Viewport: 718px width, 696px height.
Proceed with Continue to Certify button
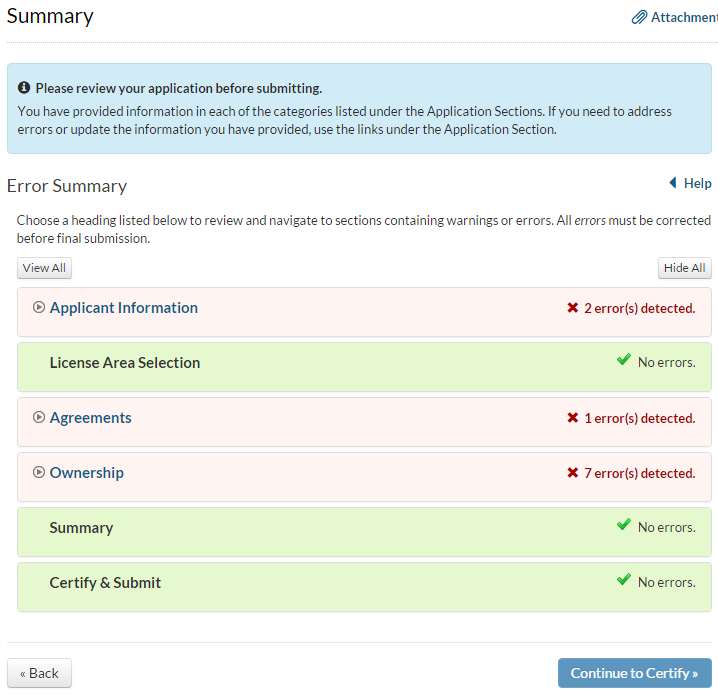[x=634, y=673]
